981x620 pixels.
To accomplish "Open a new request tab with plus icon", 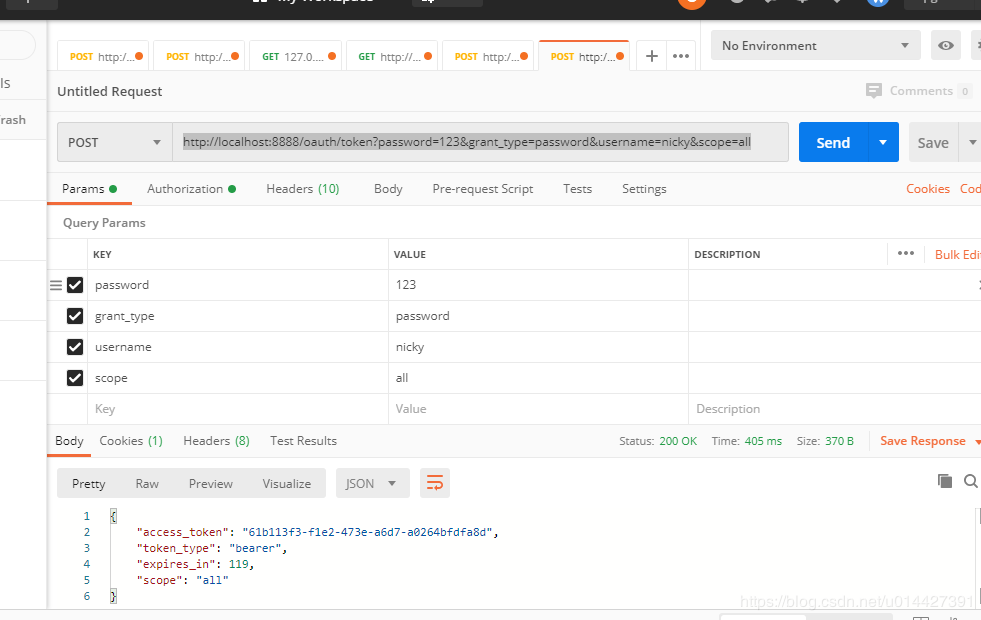I will 651,56.
